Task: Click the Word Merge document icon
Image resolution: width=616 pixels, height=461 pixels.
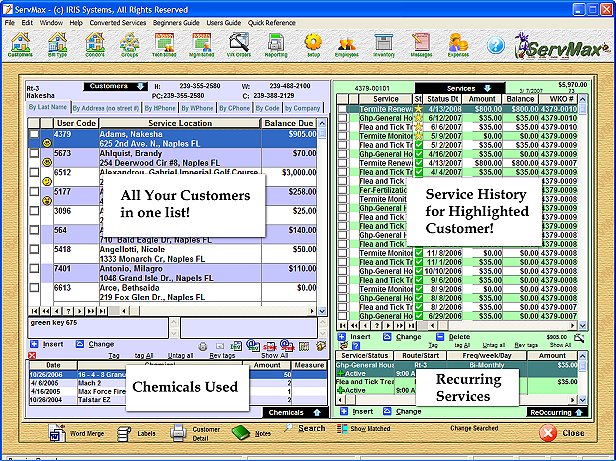Action: click(57, 433)
